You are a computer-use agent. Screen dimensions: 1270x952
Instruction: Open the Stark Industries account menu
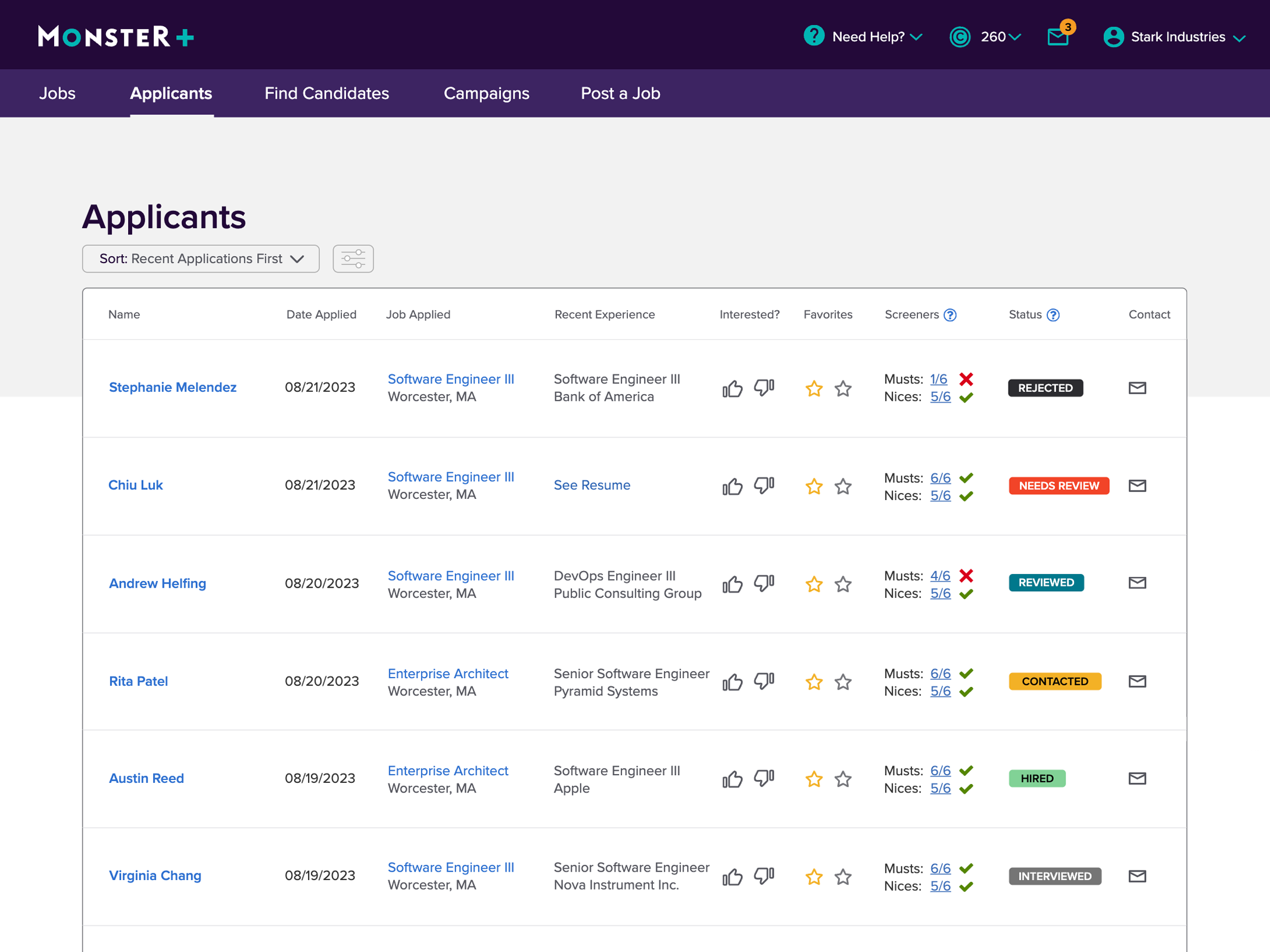(x=1174, y=37)
